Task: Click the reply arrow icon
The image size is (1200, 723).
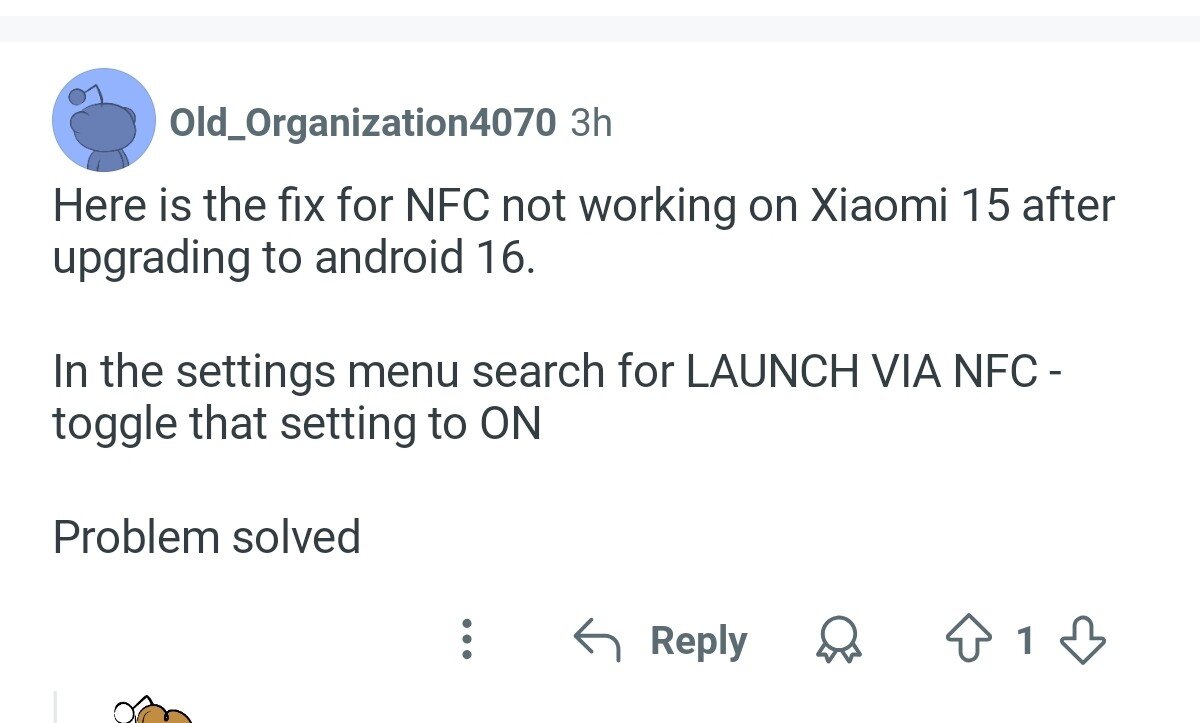Action: 598,641
